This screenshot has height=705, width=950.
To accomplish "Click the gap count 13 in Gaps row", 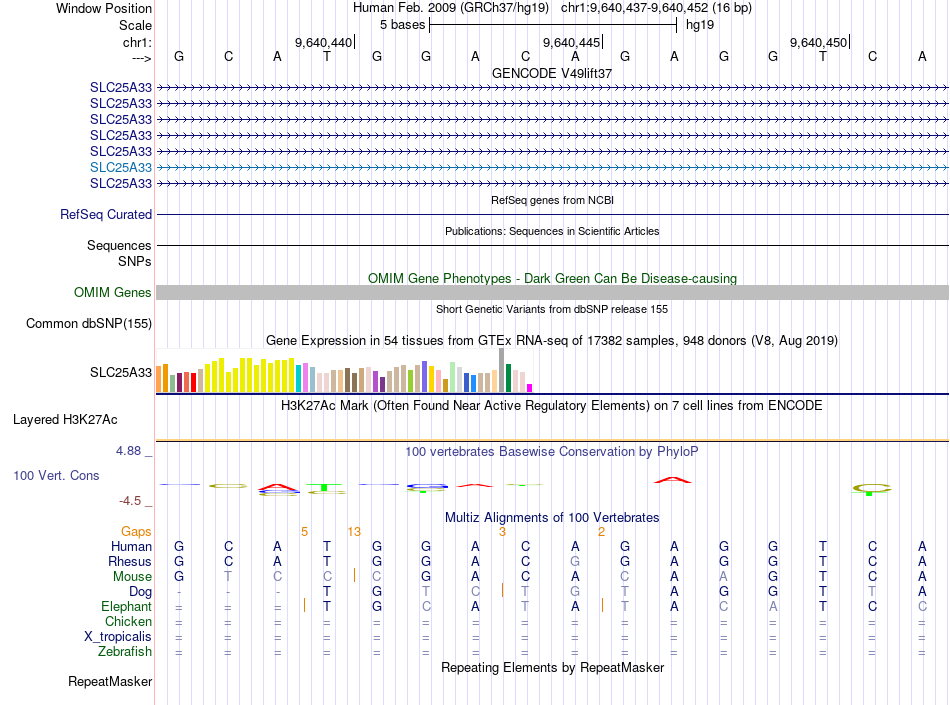I will pyautogui.click(x=354, y=532).
